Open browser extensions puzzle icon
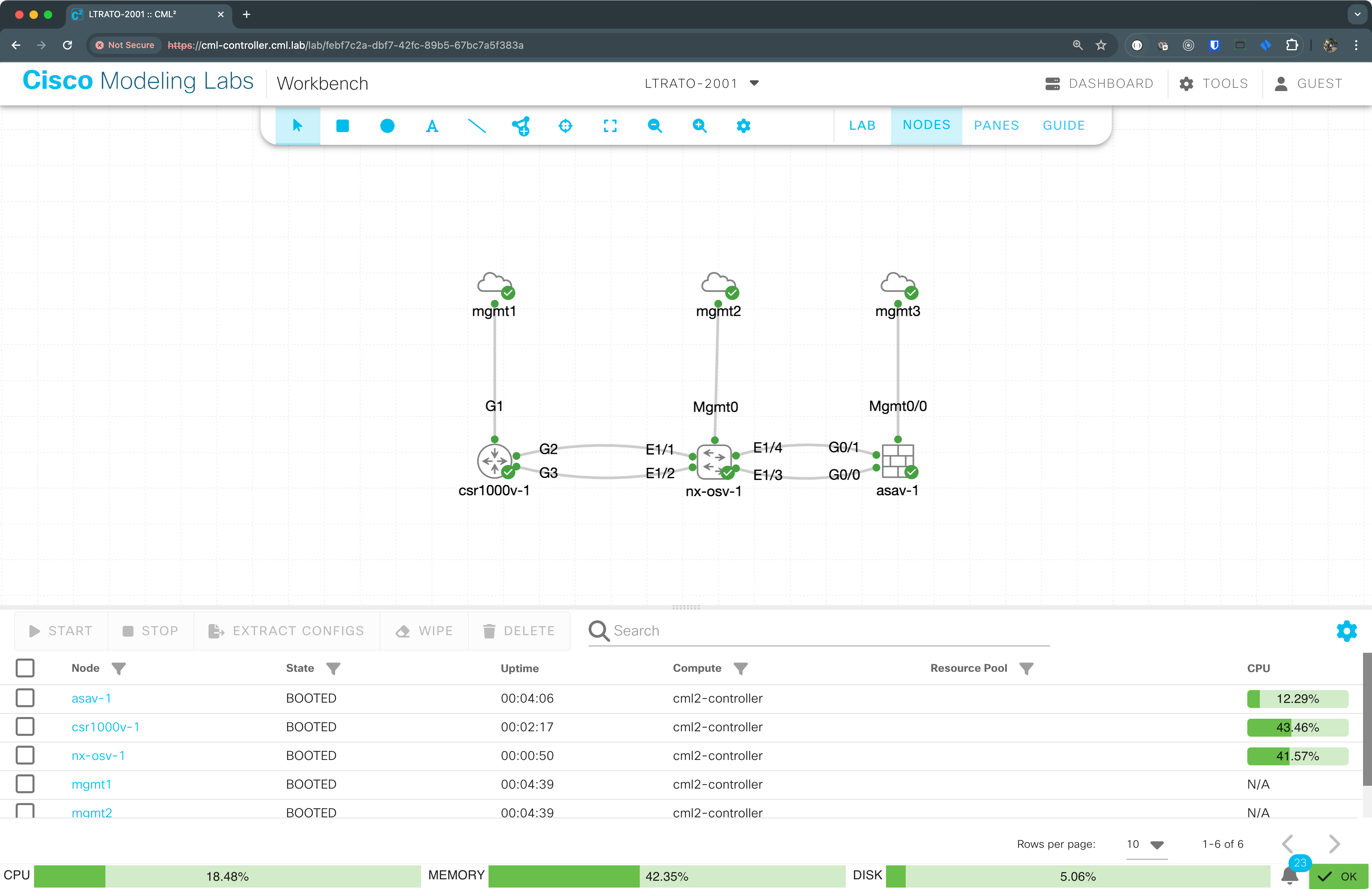The width and height of the screenshot is (1372, 889). (x=1292, y=45)
